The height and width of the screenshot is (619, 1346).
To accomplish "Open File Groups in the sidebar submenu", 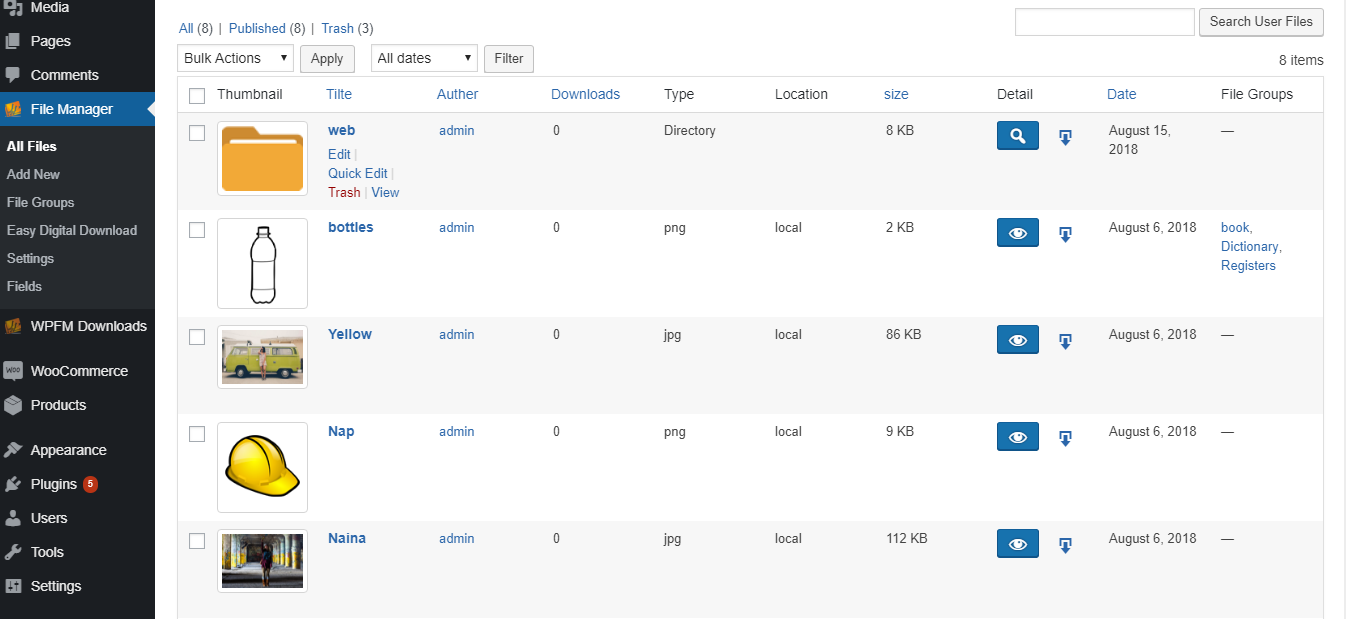I will coord(40,202).
